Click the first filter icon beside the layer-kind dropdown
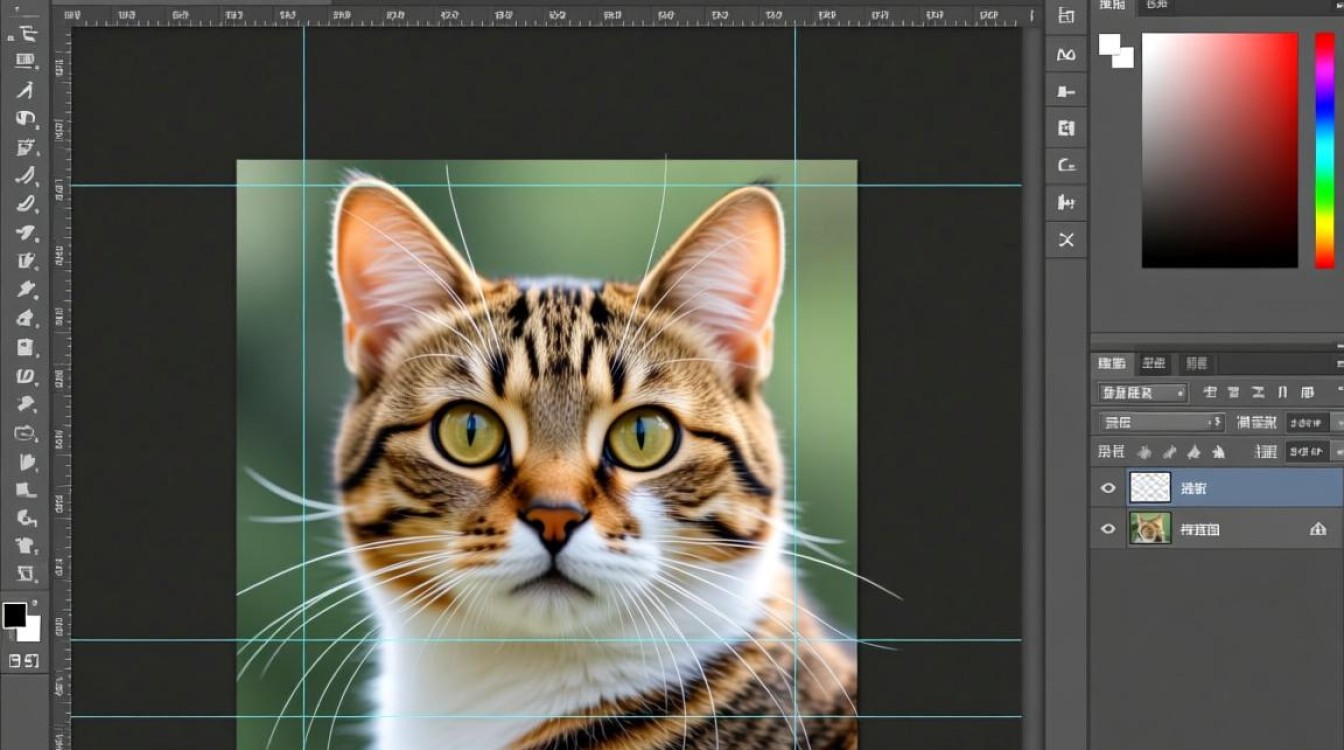 click(x=1210, y=393)
